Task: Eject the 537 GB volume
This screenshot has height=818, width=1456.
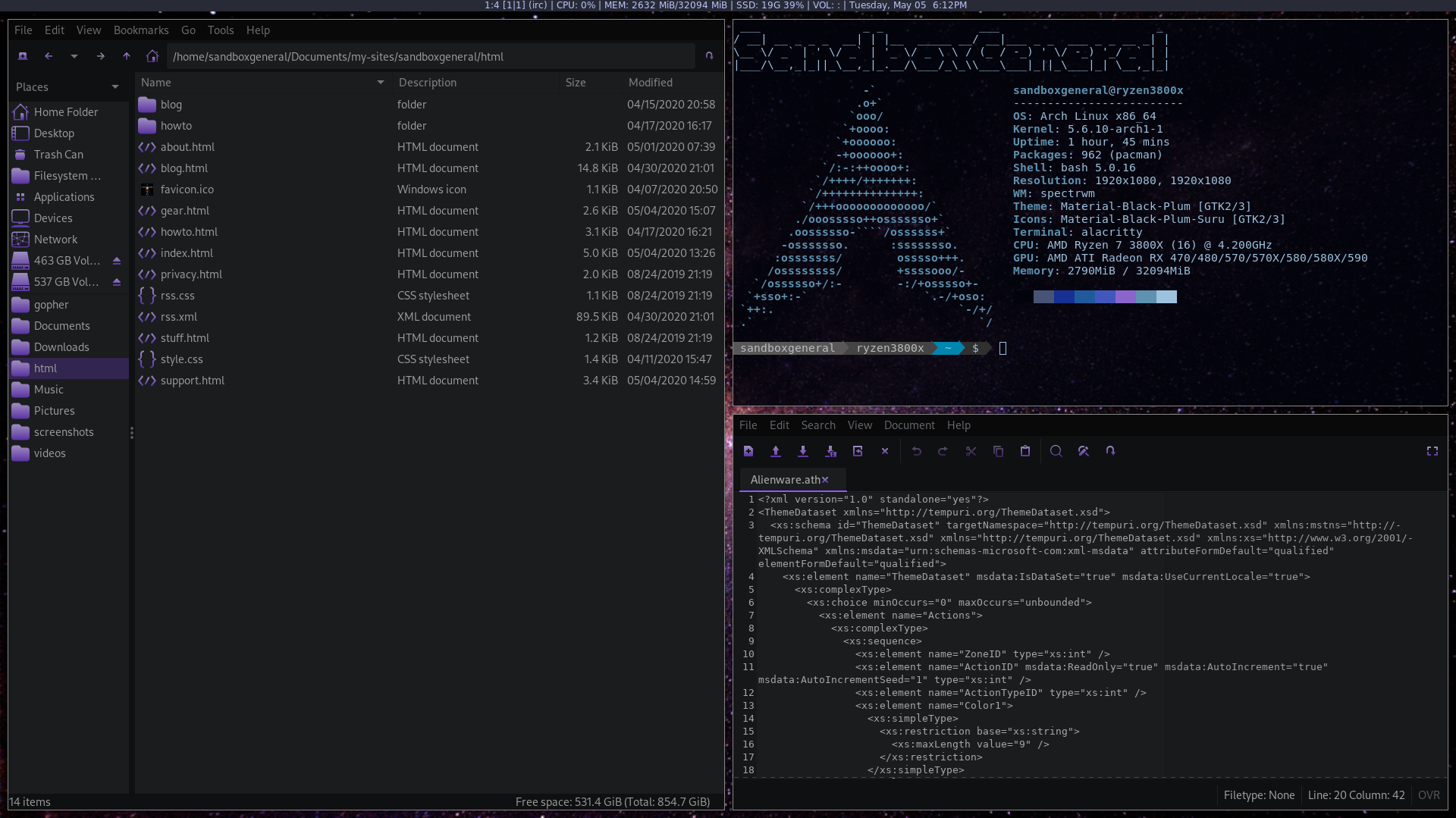Action: click(117, 282)
